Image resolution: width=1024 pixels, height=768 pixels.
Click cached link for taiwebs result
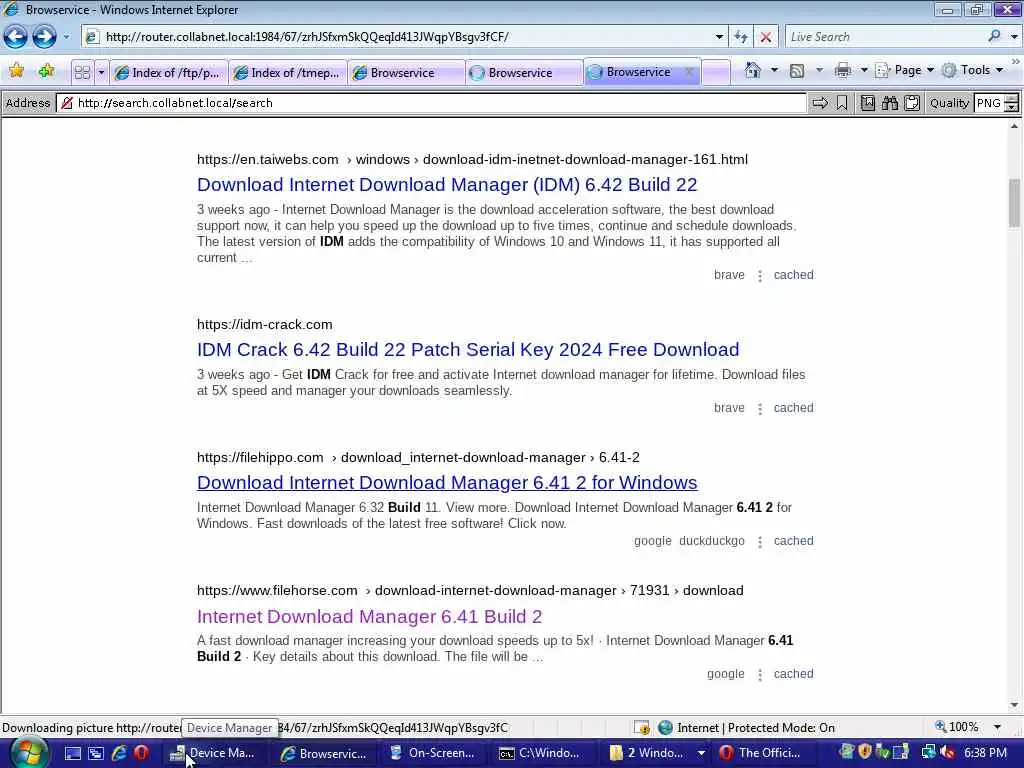click(793, 275)
